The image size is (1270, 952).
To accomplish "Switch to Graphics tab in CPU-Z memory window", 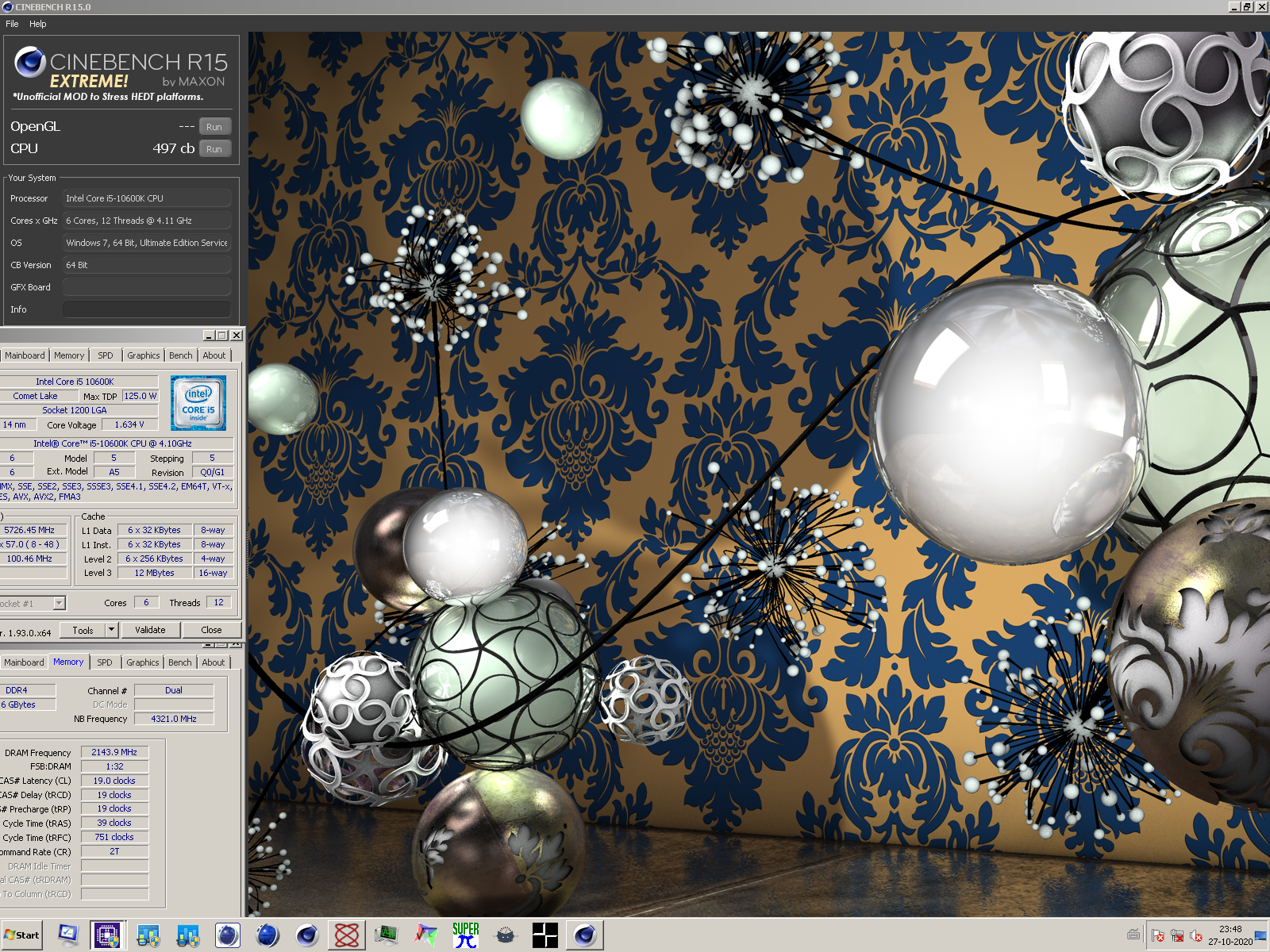I will pyautogui.click(x=143, y=662).
